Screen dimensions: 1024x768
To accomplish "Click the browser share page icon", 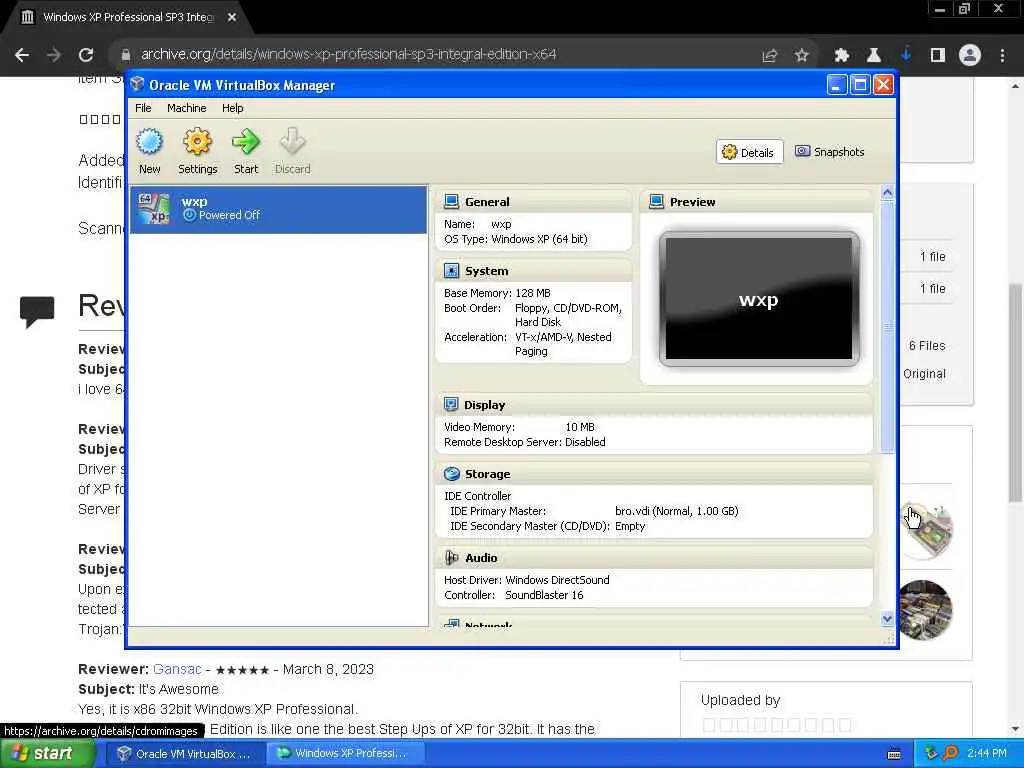I will (770, 56).
